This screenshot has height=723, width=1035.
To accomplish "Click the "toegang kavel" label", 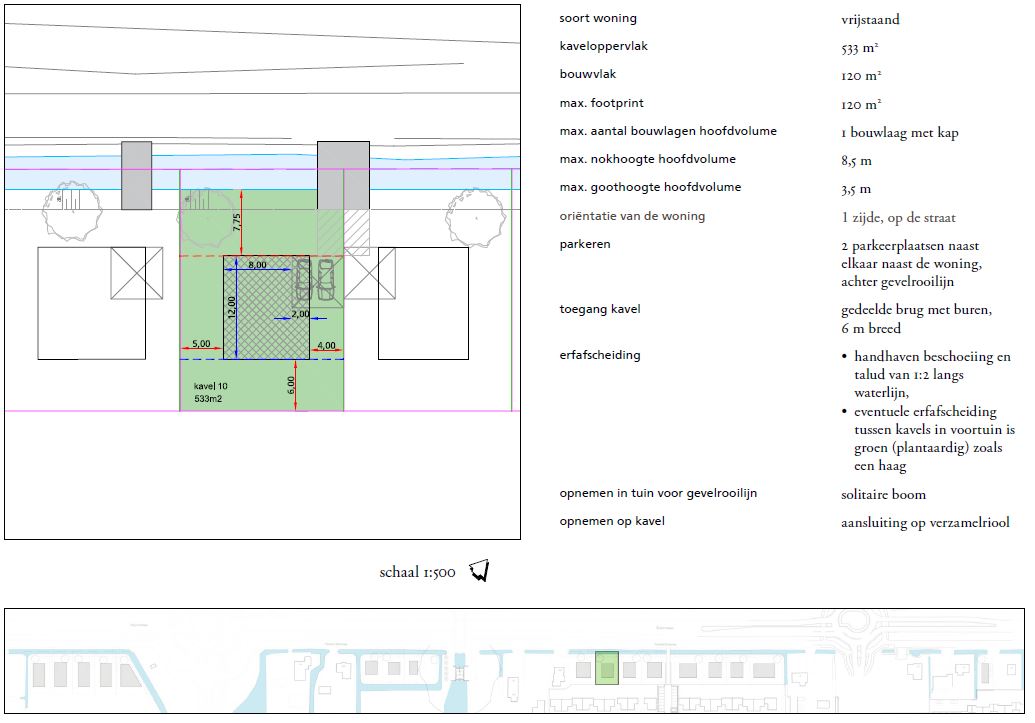I will 600,309.
